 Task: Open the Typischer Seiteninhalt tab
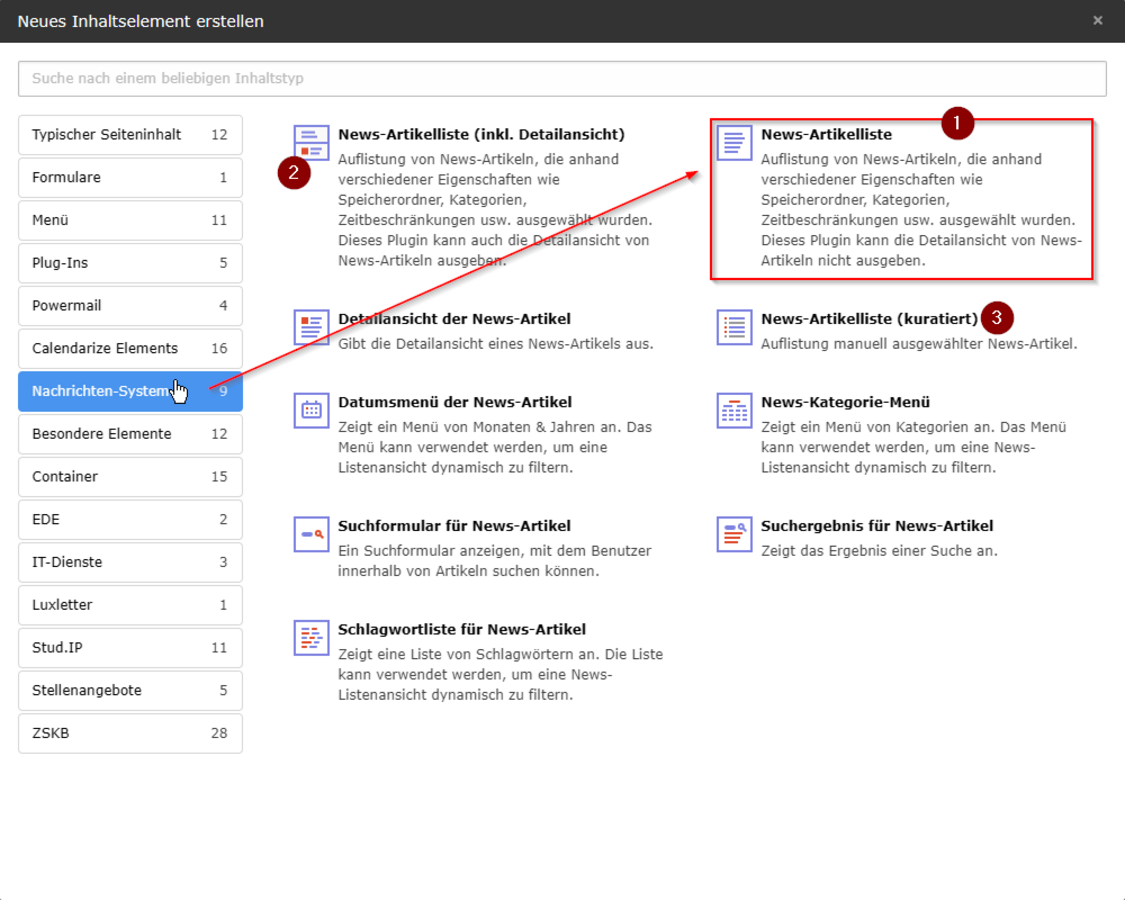coord(130,135)
